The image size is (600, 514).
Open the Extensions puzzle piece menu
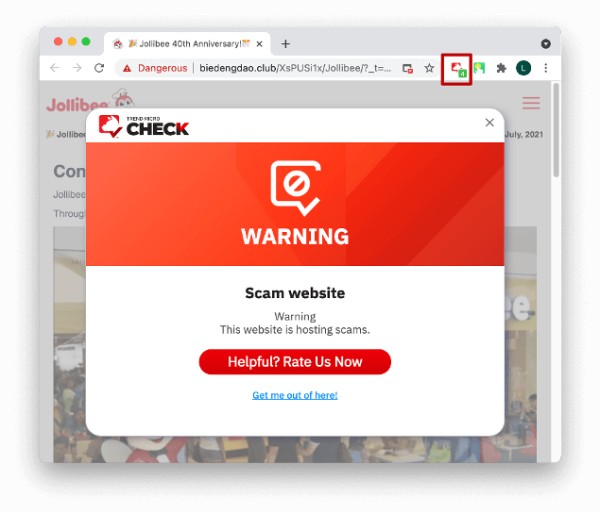[x=501, y=68]
